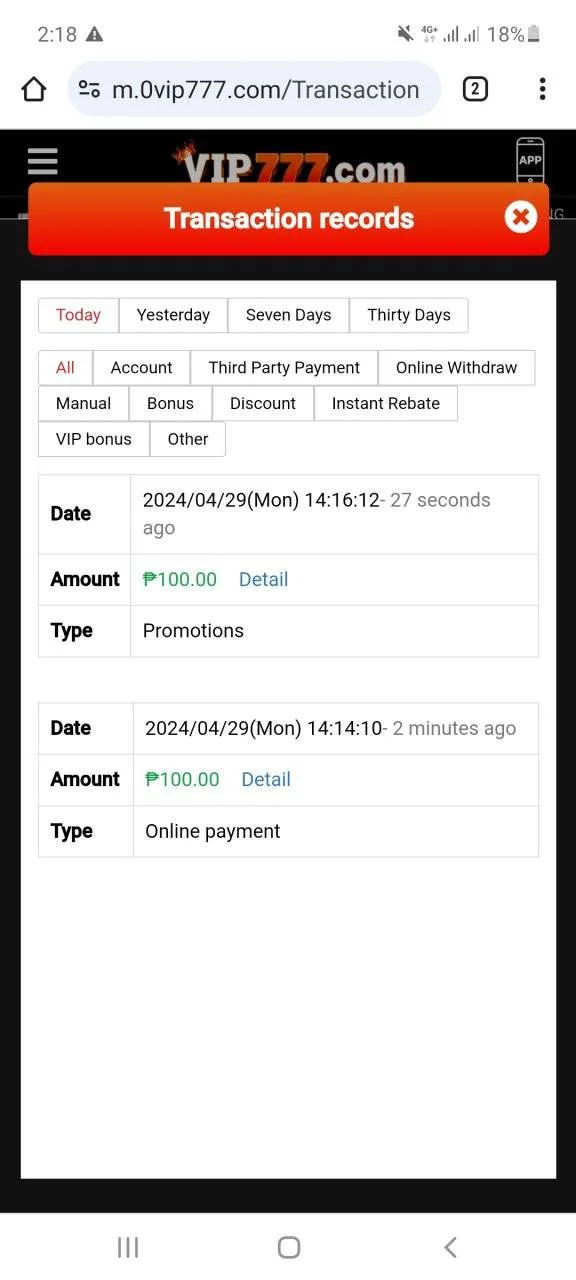
Task: Open Detail link for Promotions transaction
Action: click(x=263, y=579)
